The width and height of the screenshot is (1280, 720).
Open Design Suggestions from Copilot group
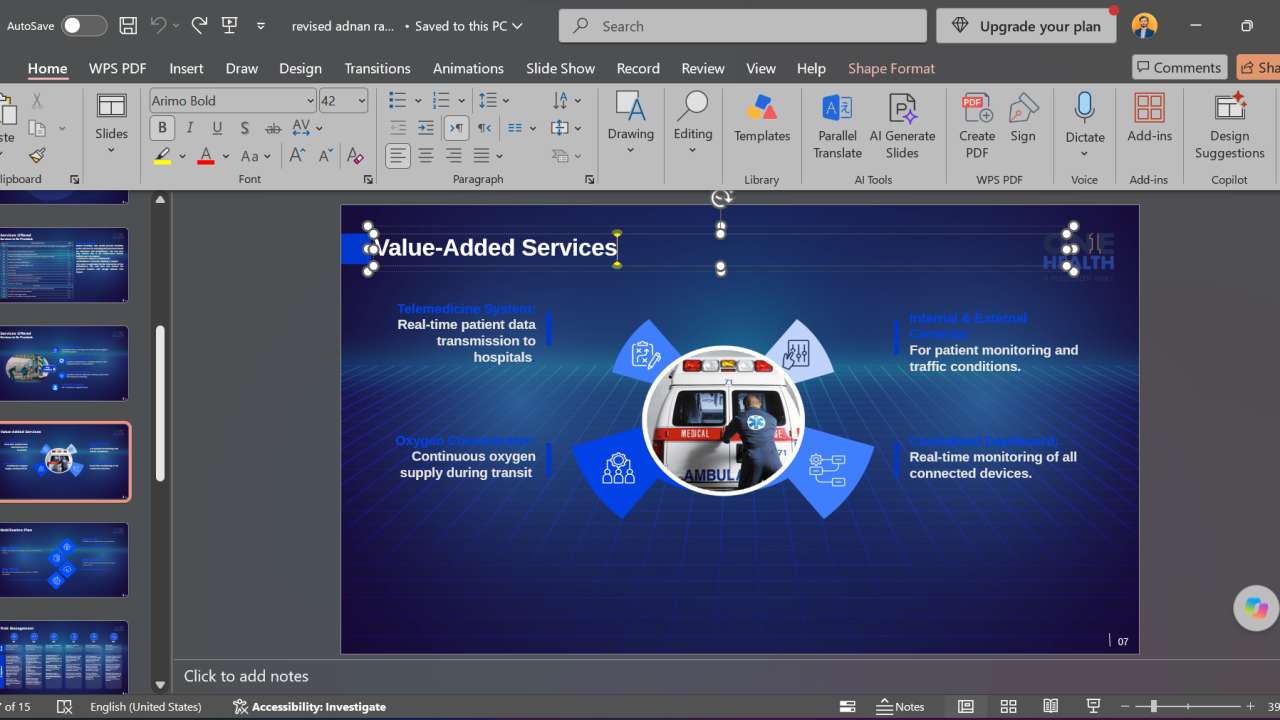[x=1229, y=126]
